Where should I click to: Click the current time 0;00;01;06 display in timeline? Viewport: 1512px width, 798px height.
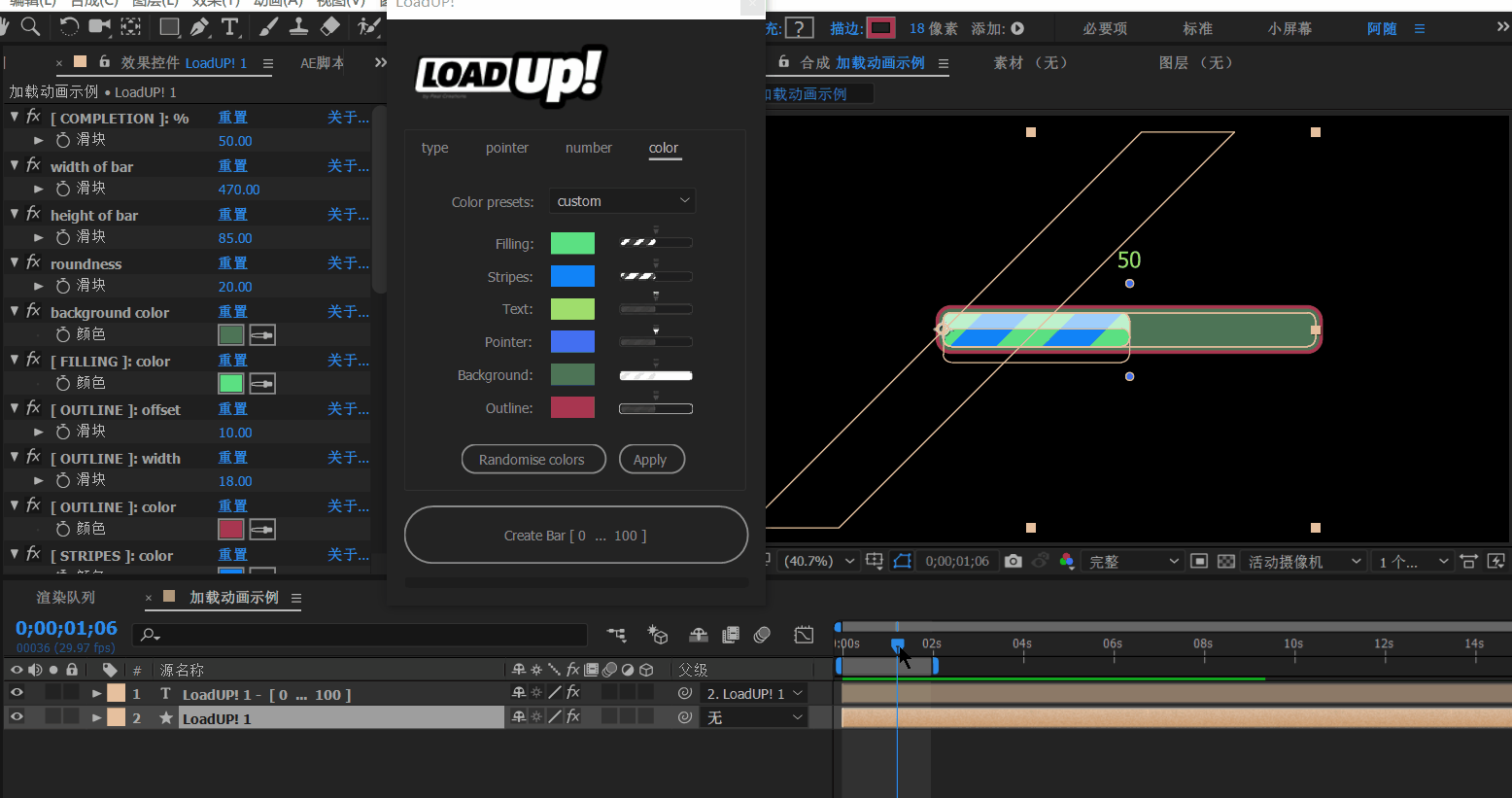66,628
